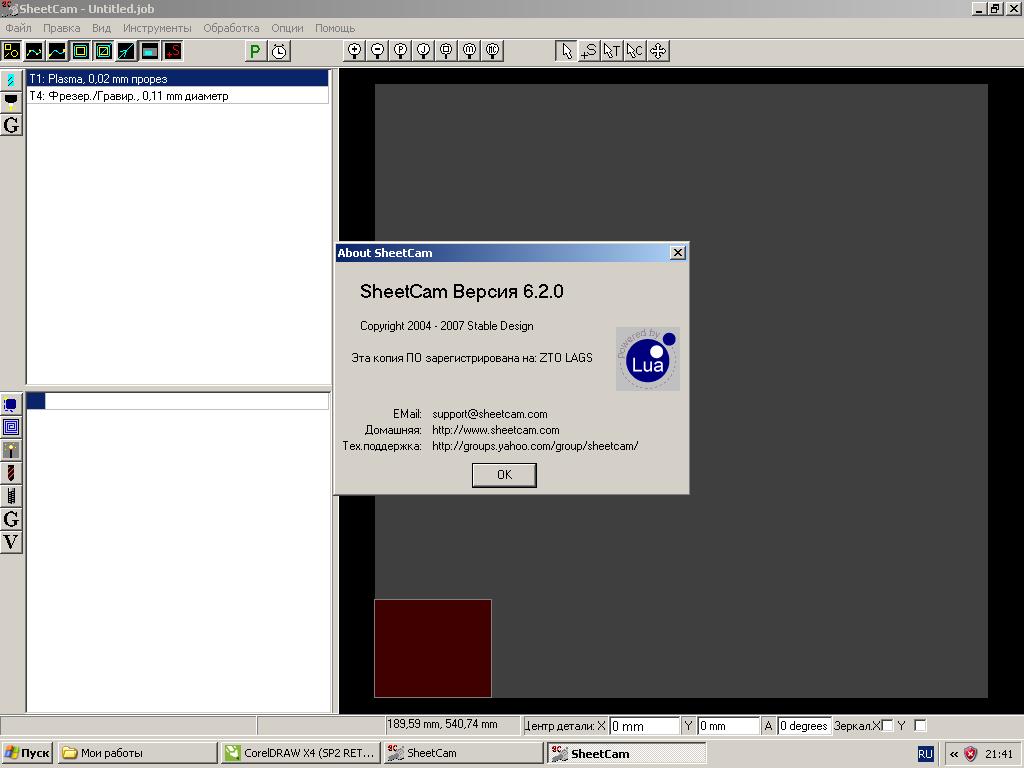
Task: Open the Вид menu
Action: (101, 28)
